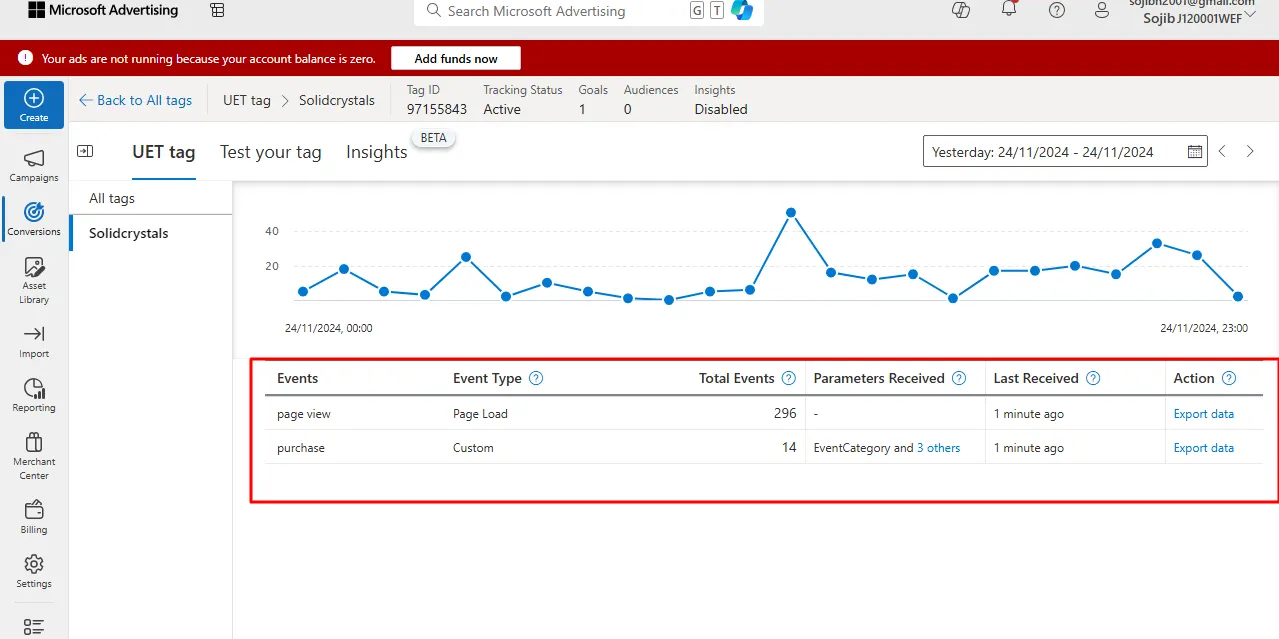Select All tags in the side list
Viewport: 1279px width, 639px height.
[151, 198]
